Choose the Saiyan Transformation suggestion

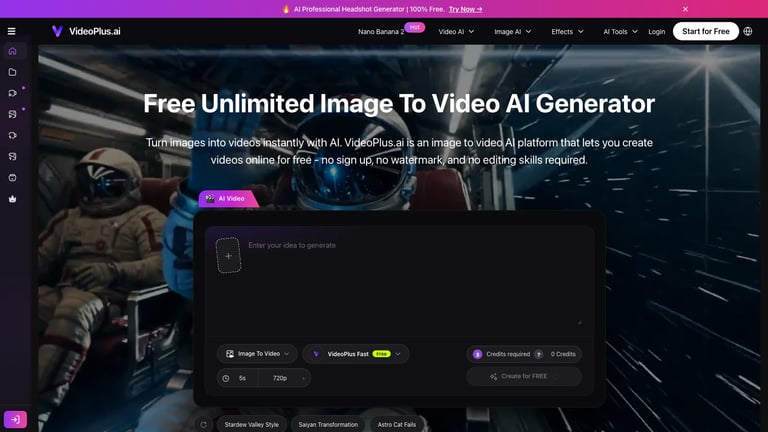(328, 425)
